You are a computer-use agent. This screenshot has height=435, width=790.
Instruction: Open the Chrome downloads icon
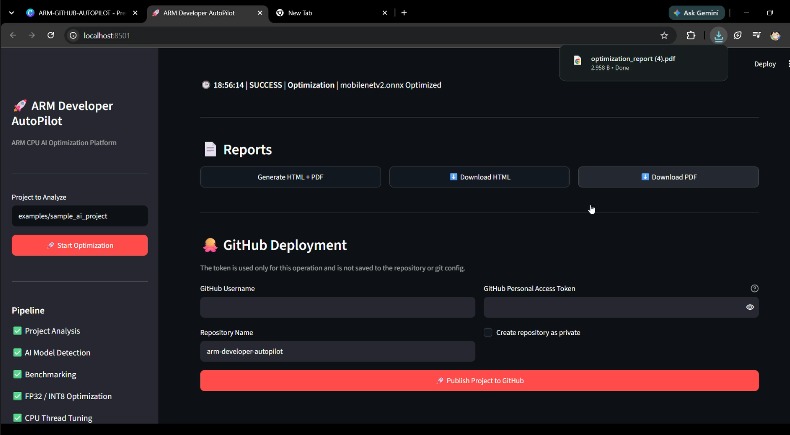point(718,35)
